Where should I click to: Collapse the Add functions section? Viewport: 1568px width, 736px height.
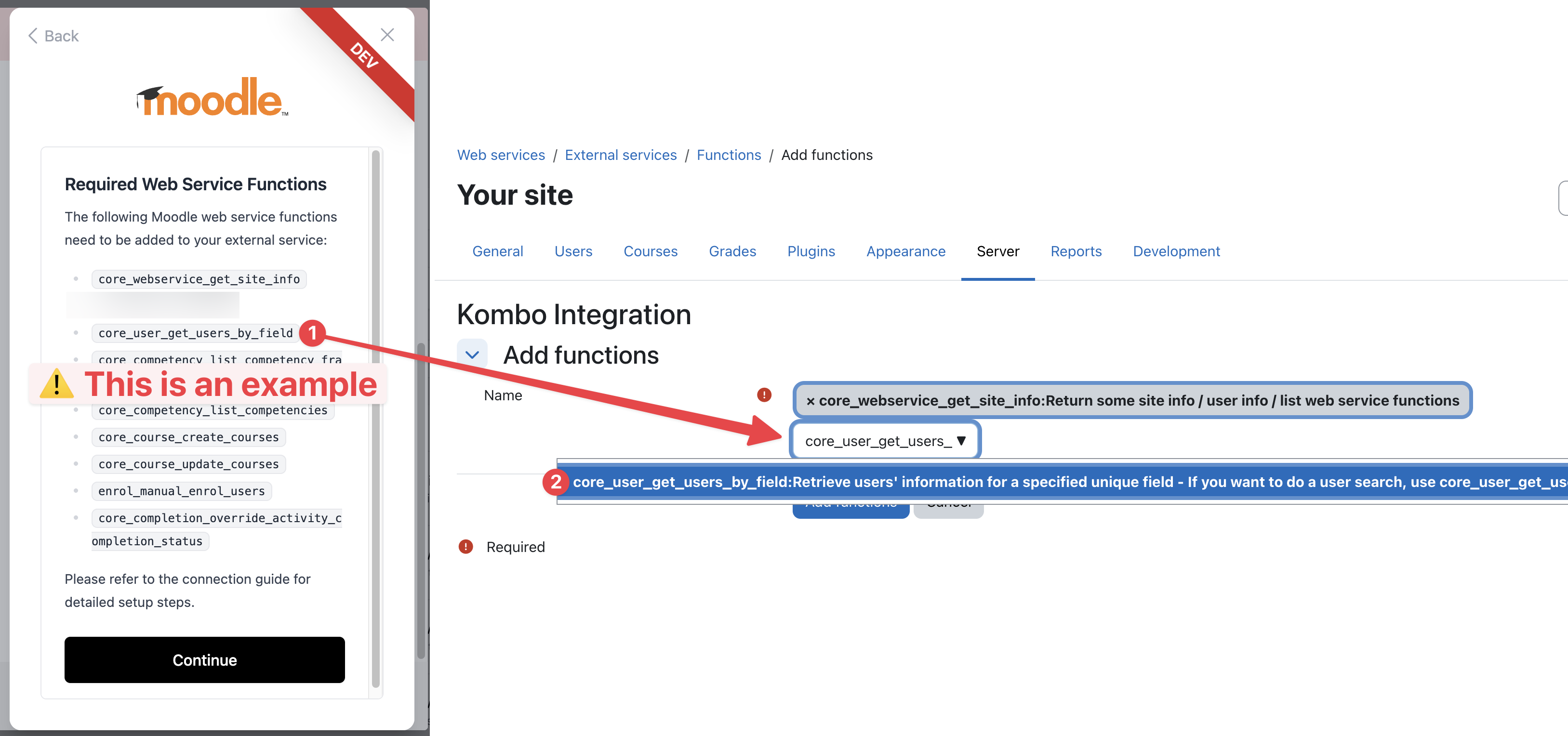click(x=472, y=355)
